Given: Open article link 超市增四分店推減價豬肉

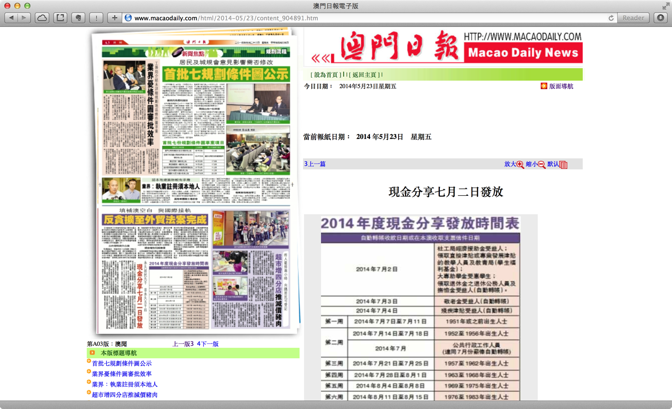Looking at the screenshot, I should [x=125, y=394].
